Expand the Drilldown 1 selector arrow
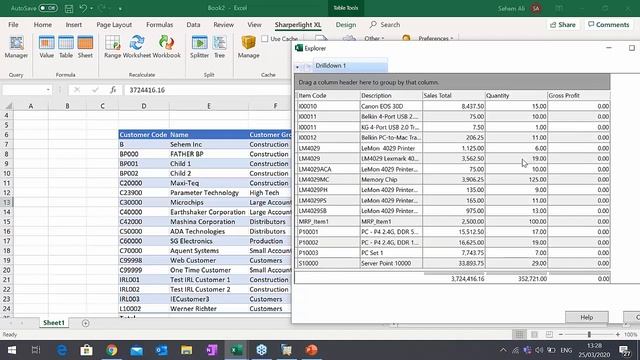The height and width of the screenshot is (360, 640). tap(298, 66)
